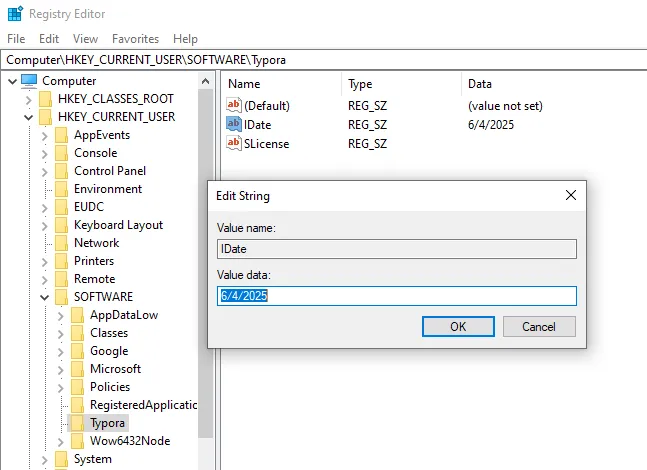Click the AppEvents folder icon
The image size is (647, 470).
(61, 135)
